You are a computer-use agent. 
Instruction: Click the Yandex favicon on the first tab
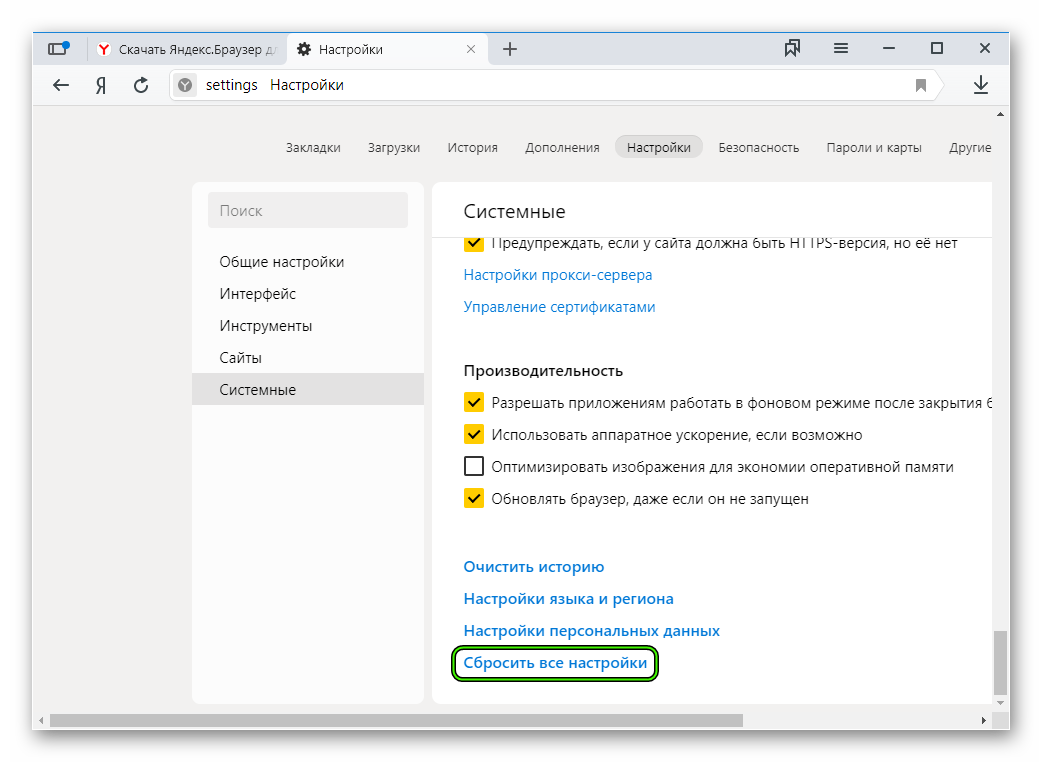(x=103, y=49)
